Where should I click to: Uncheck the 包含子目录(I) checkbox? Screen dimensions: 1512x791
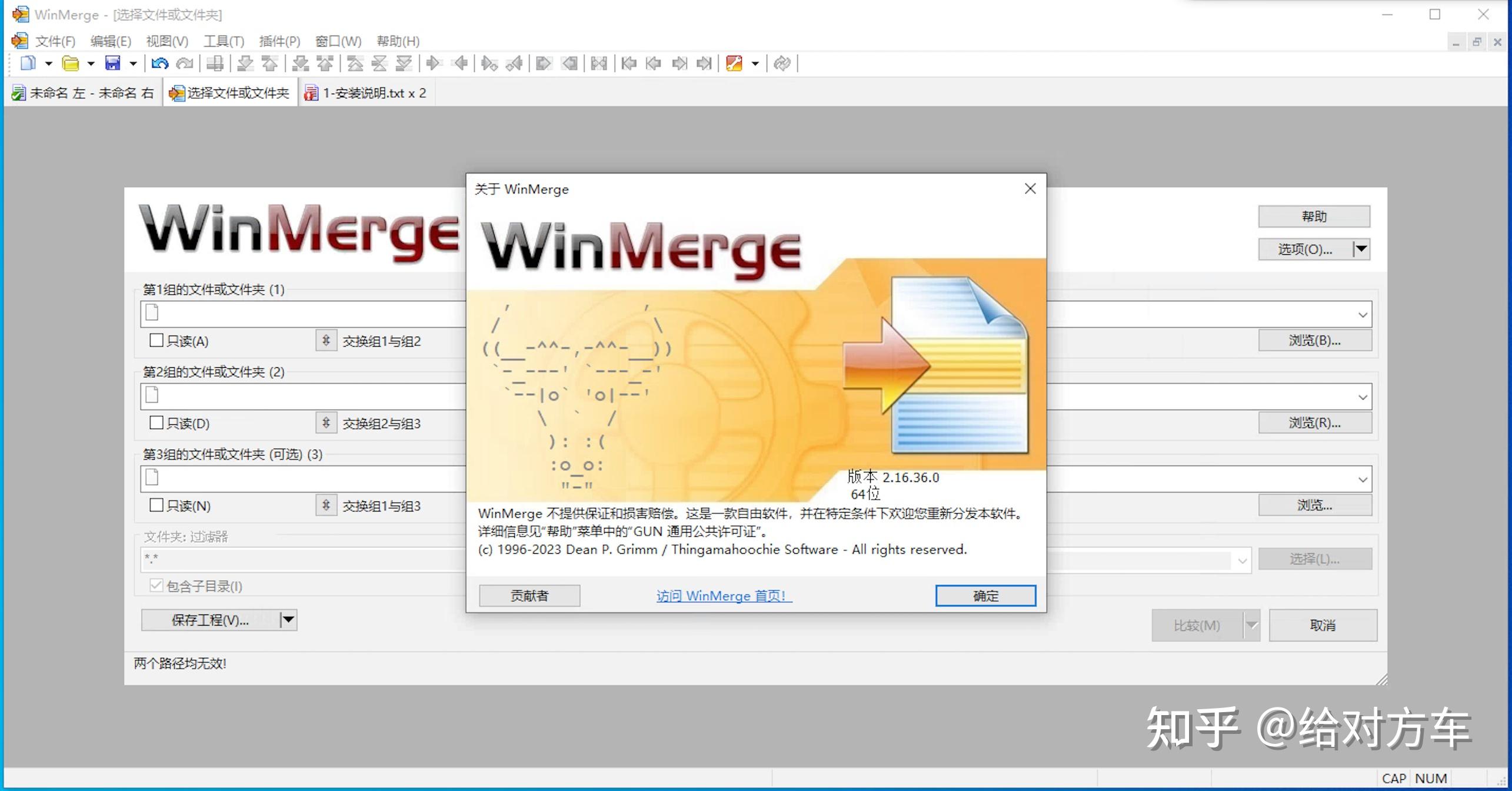click(156, 585)
